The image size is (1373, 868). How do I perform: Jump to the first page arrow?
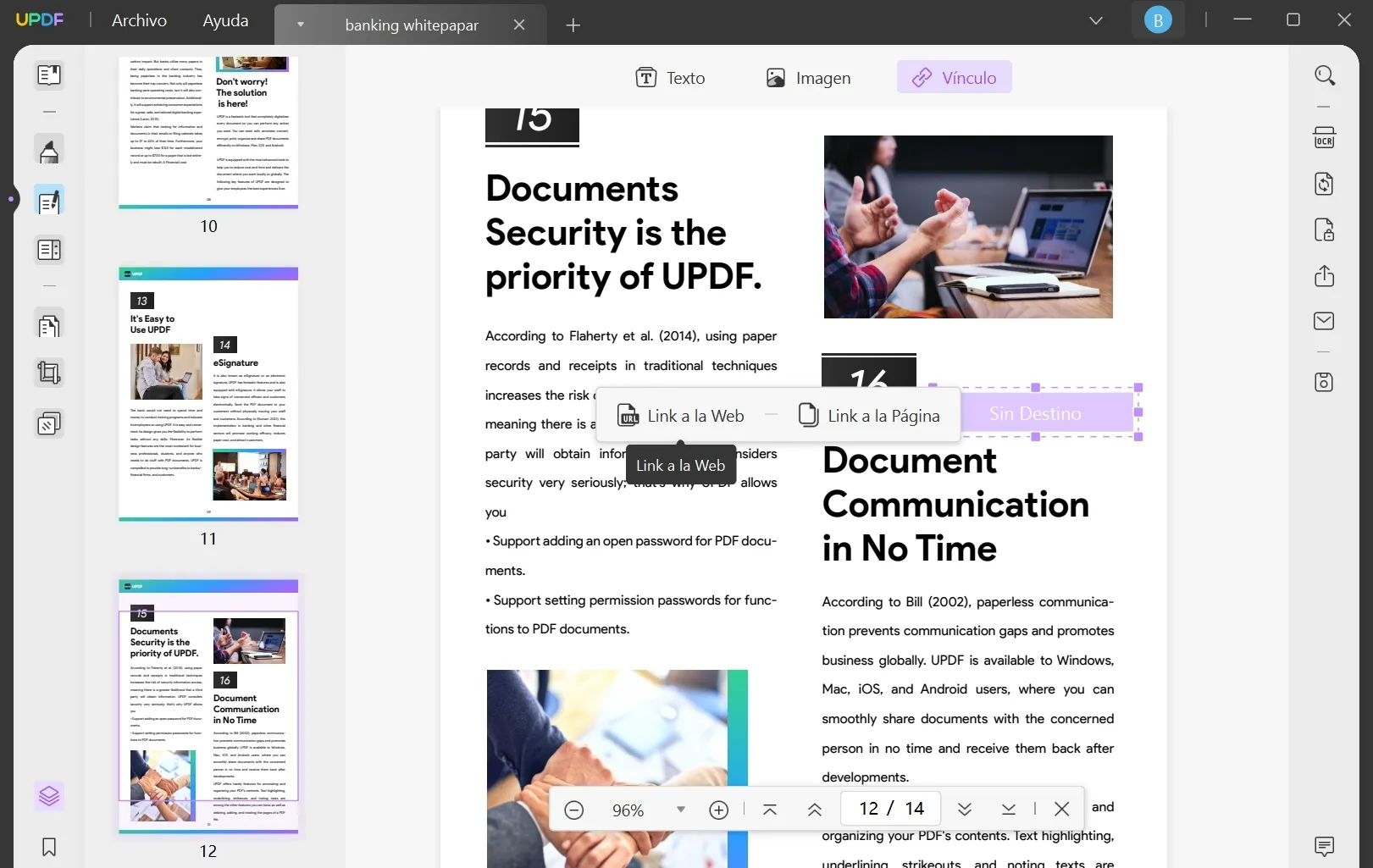coord(770,810)
